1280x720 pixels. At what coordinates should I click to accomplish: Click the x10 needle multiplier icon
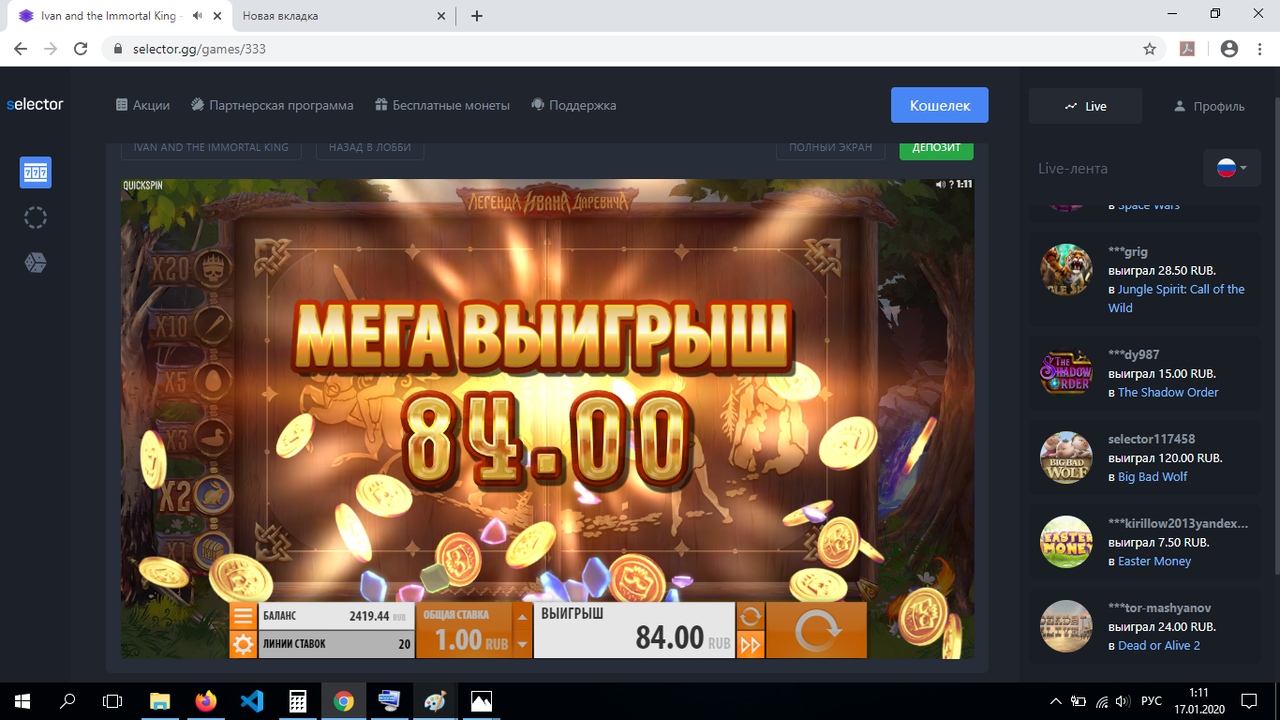coord(213,323)
